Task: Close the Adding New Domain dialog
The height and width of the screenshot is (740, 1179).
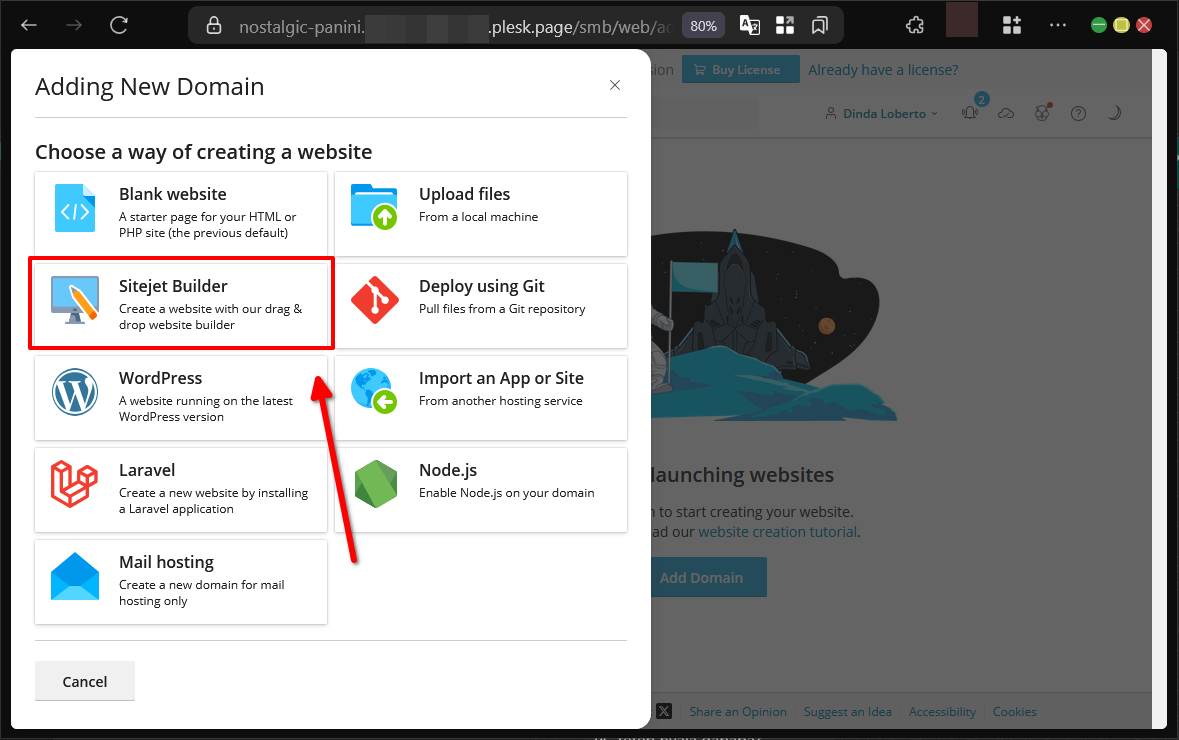Action: tap(615, 86)
